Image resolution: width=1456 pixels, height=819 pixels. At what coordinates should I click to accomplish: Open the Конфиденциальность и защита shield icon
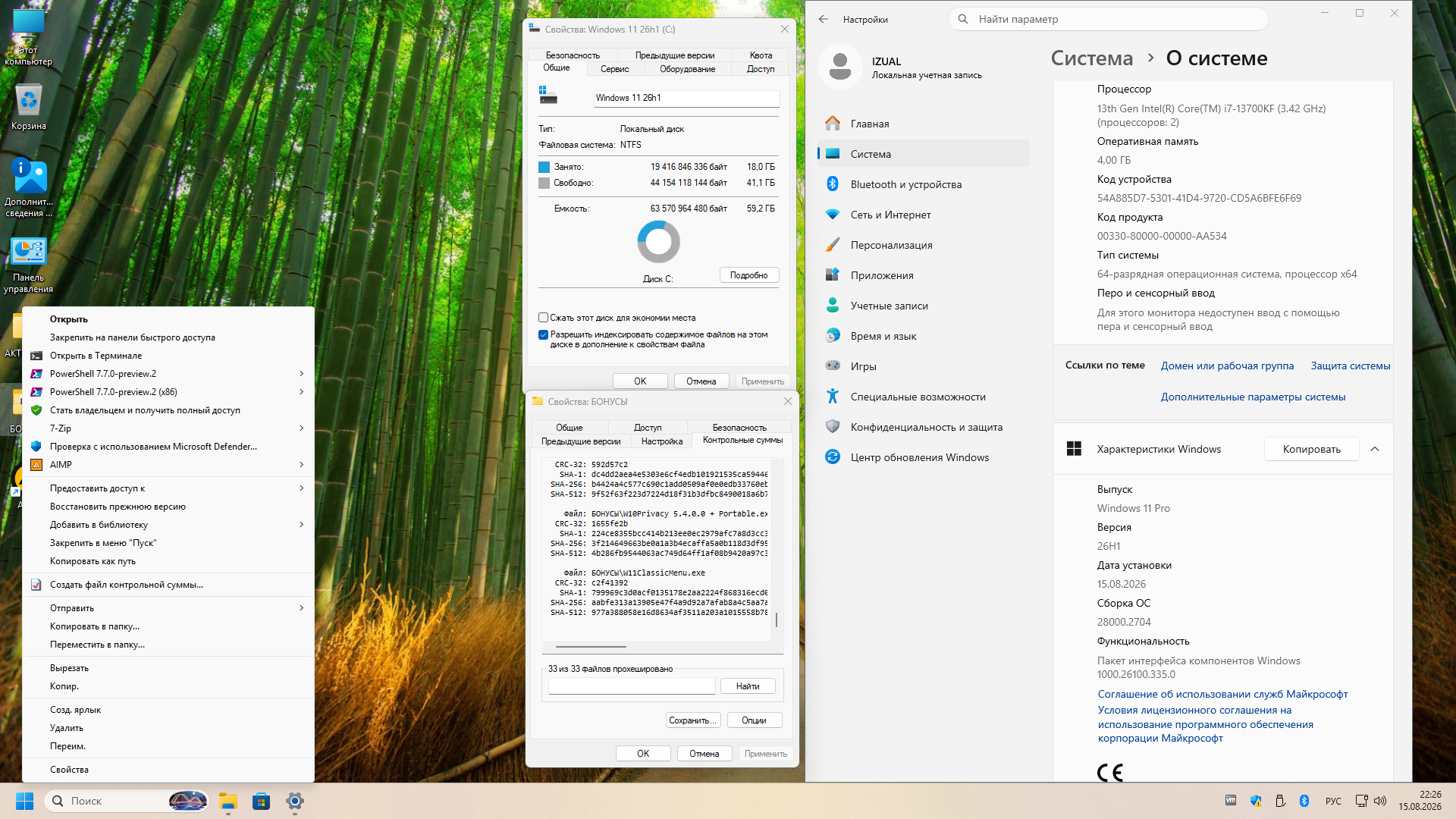[x=833, y=427]
